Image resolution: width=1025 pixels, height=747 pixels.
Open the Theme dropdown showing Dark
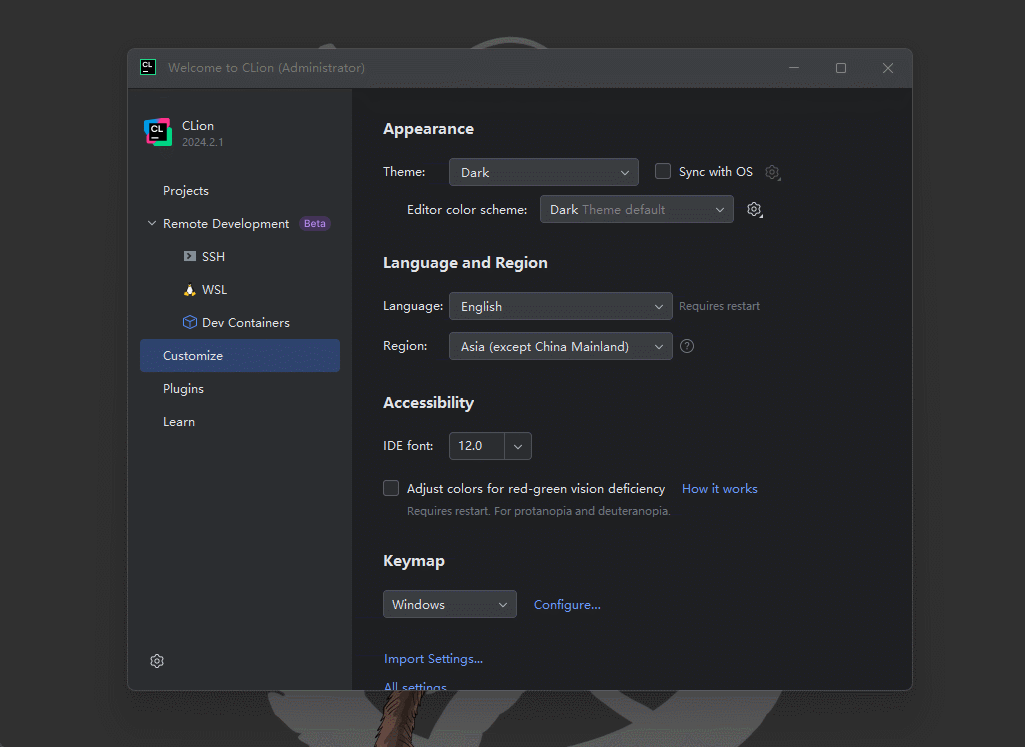pyautogui.click(x=543, y=172)
